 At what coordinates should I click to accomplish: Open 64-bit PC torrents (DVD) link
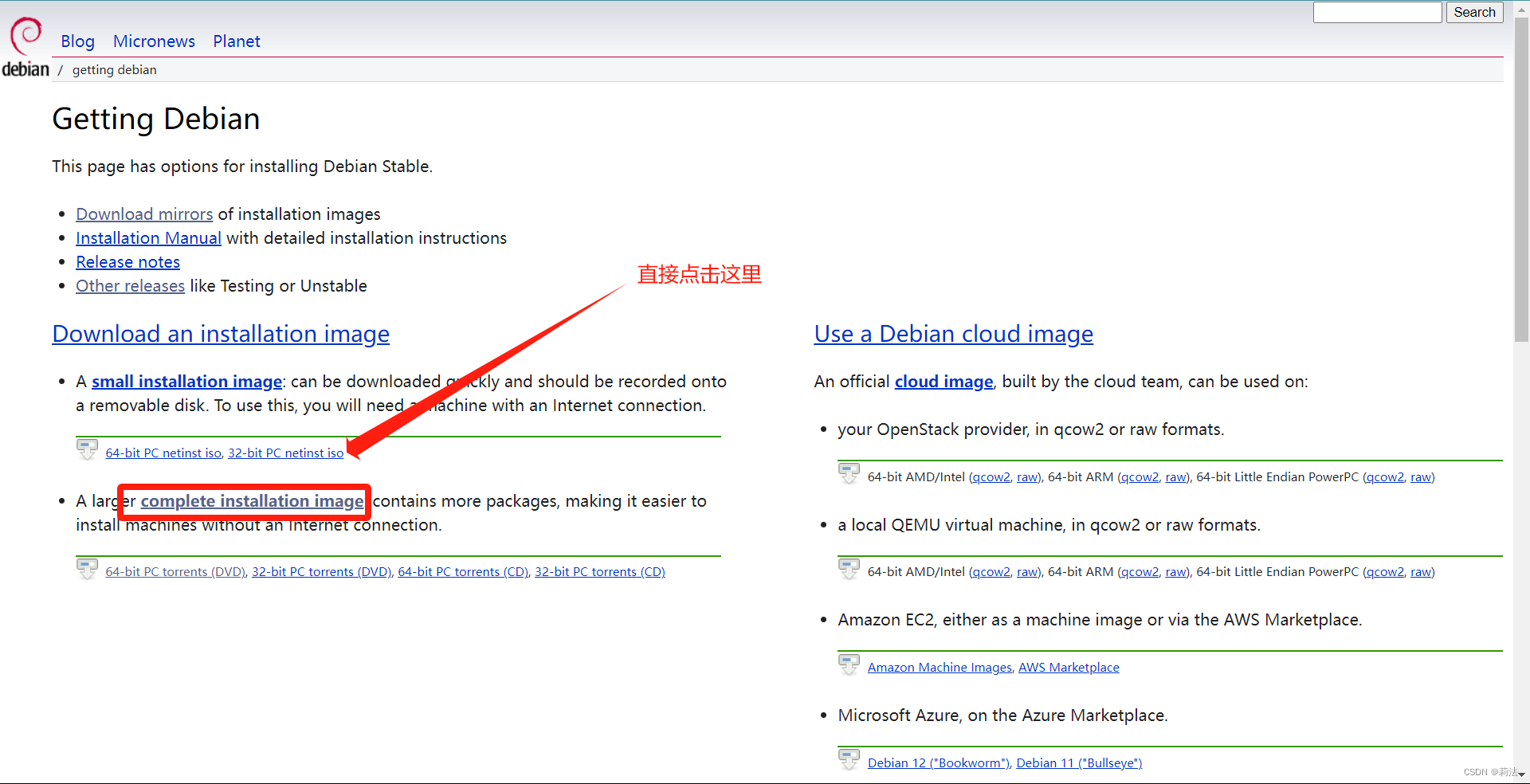[x=175, y=572]
